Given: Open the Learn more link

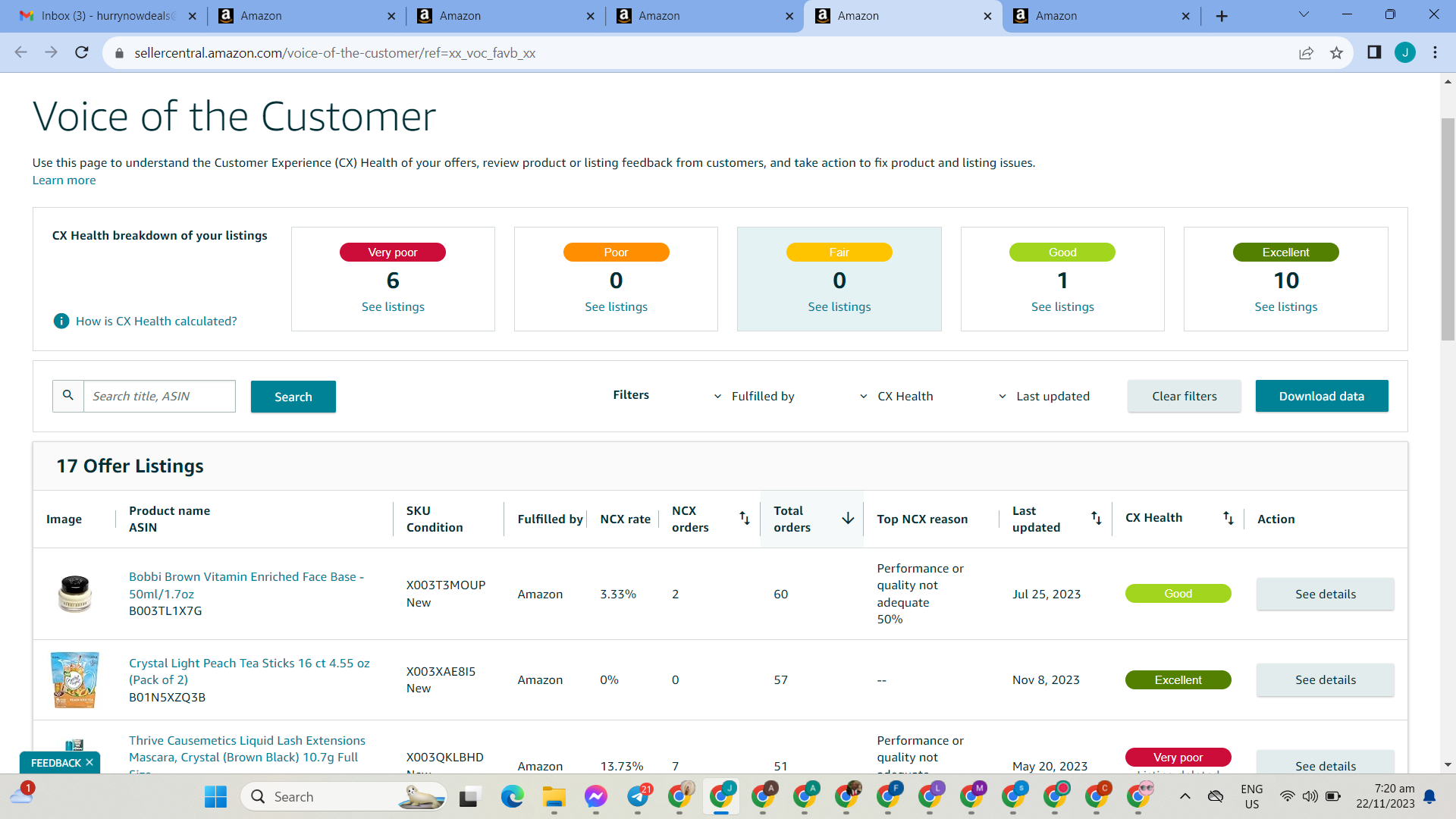Looking at the screenshot, I should tap(64, 180).
